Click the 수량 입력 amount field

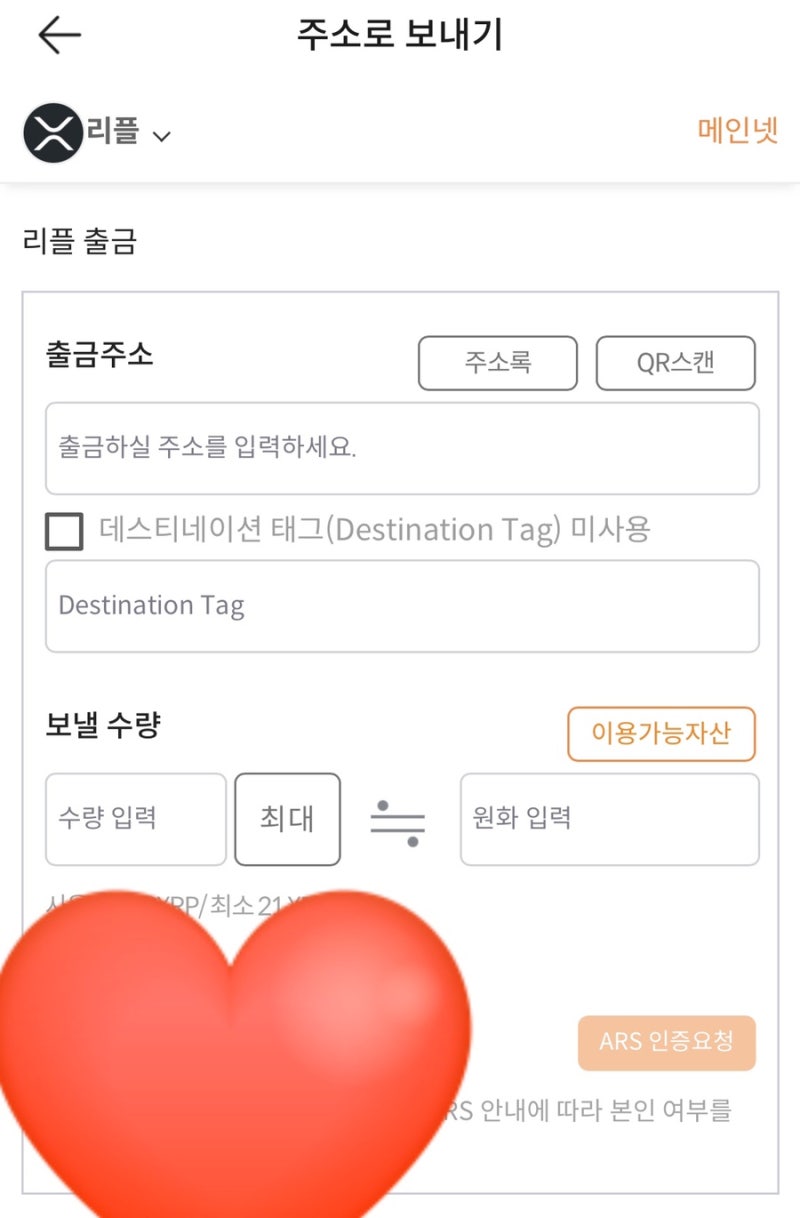click(135, 818)
